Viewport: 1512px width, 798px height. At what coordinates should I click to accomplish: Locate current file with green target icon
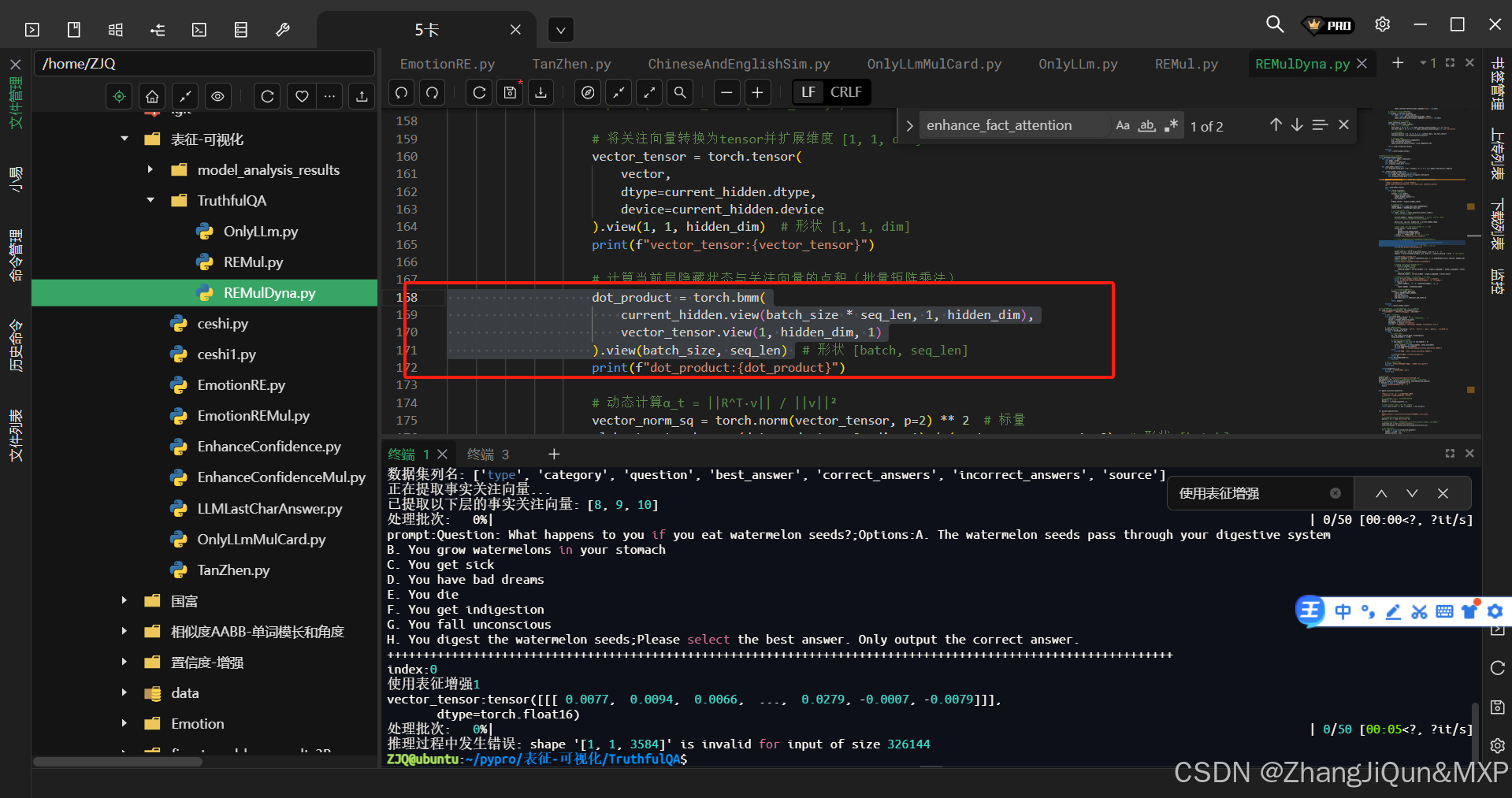point(119,96)
